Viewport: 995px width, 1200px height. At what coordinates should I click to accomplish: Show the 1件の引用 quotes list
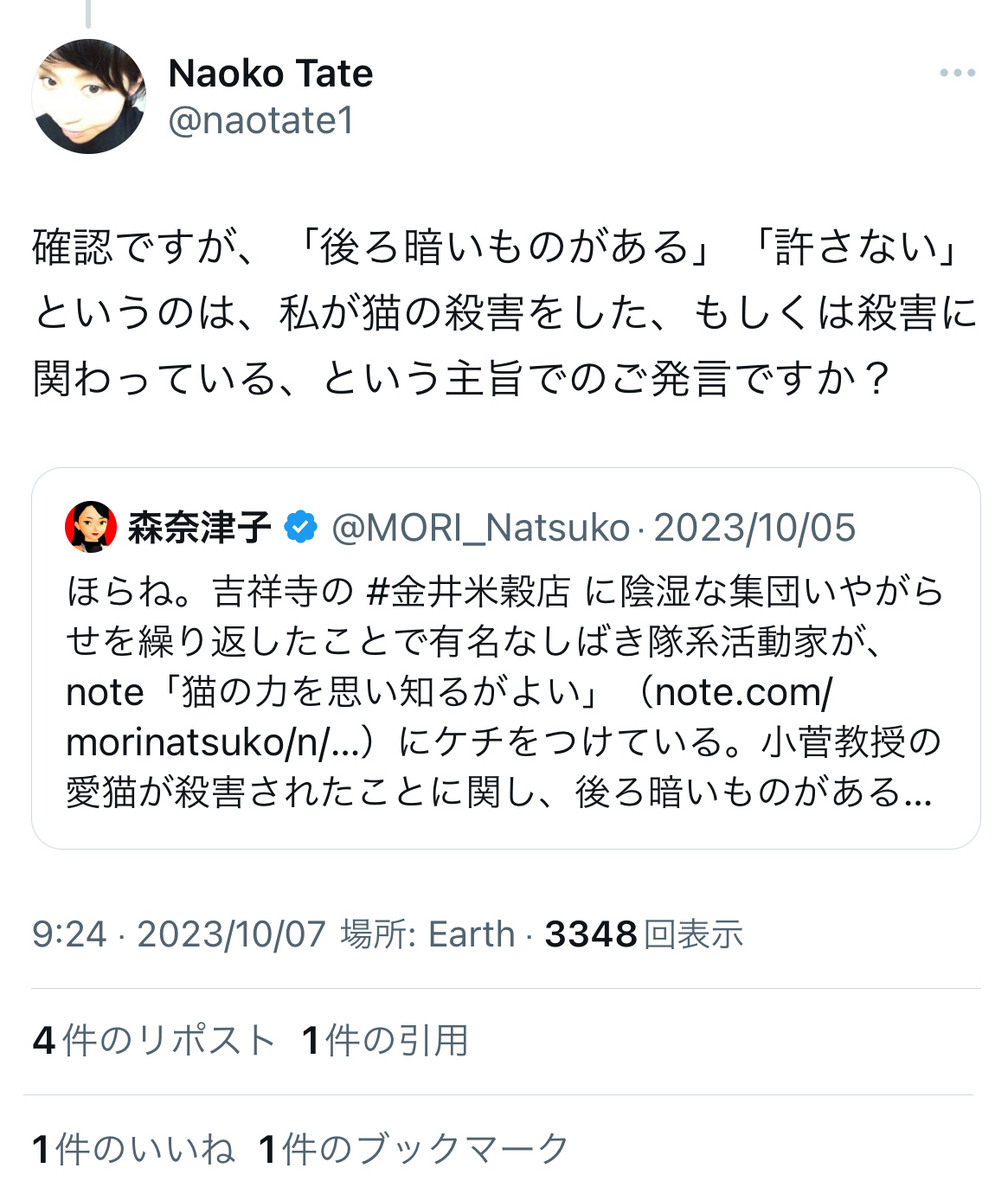[x=385, y=1041]
